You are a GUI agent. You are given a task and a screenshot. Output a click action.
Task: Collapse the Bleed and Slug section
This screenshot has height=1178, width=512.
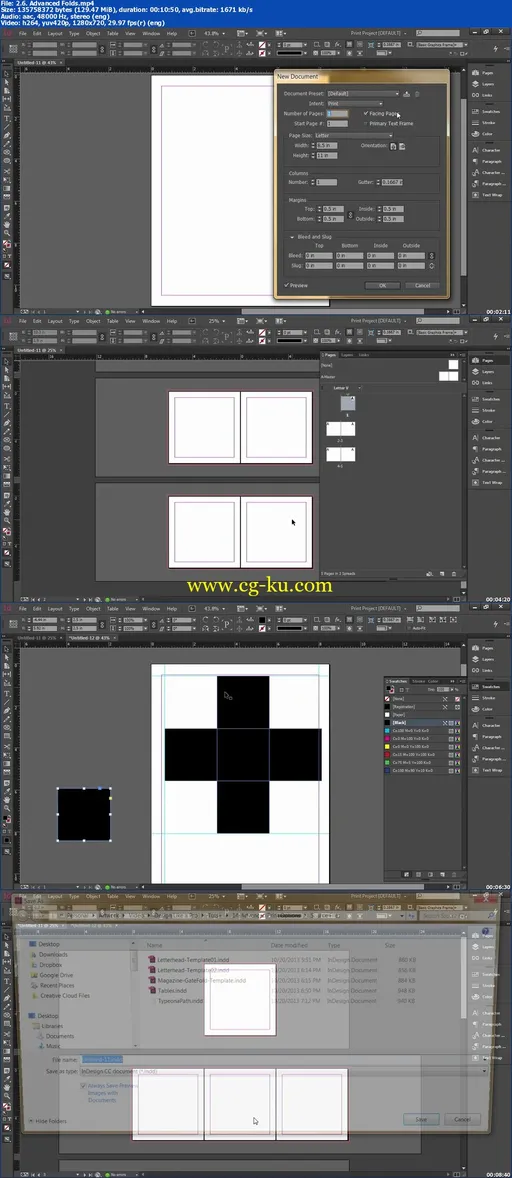click(x=293, y=237)
